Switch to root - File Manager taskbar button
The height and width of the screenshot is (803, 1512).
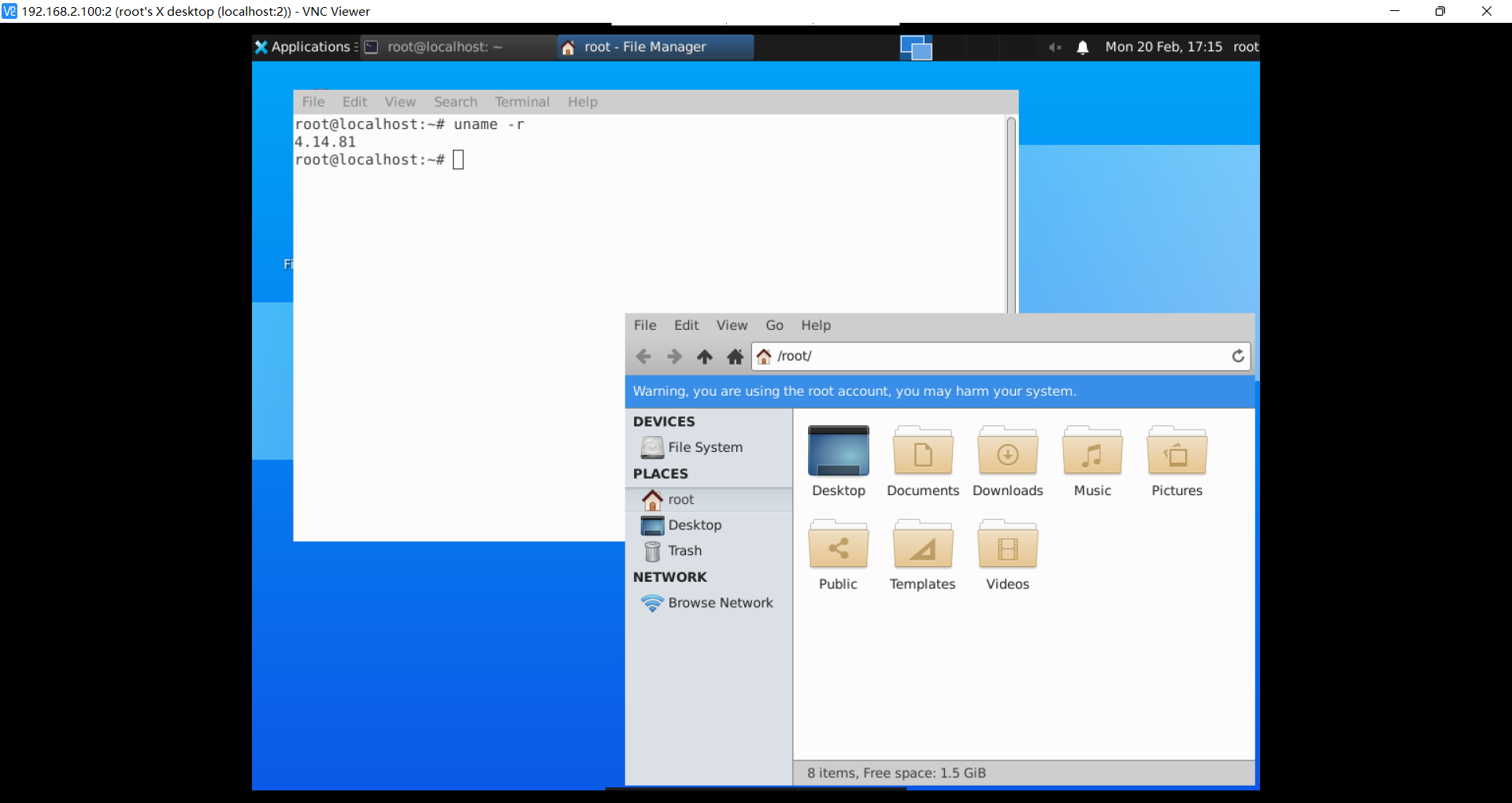coord(655,46)
